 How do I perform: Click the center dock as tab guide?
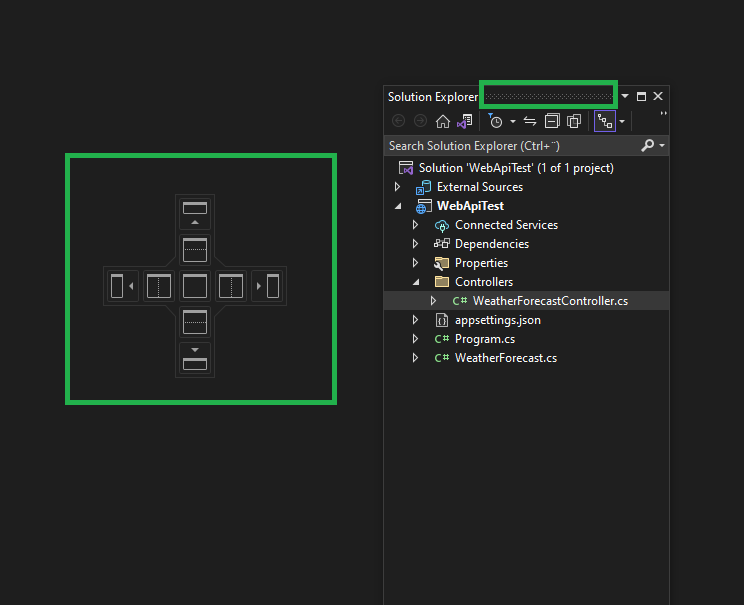(x=195, y=286)
